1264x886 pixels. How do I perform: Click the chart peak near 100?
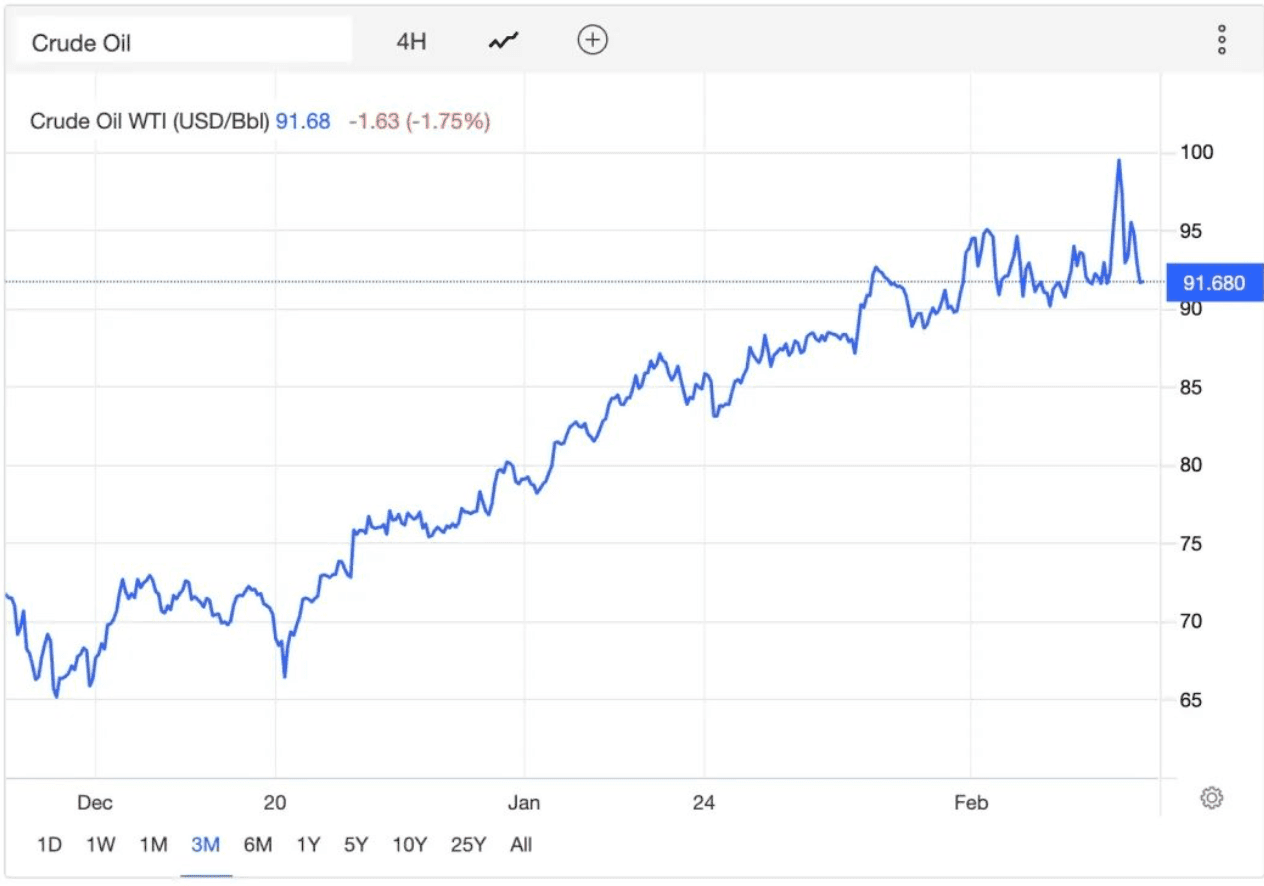coord(1119,161)
